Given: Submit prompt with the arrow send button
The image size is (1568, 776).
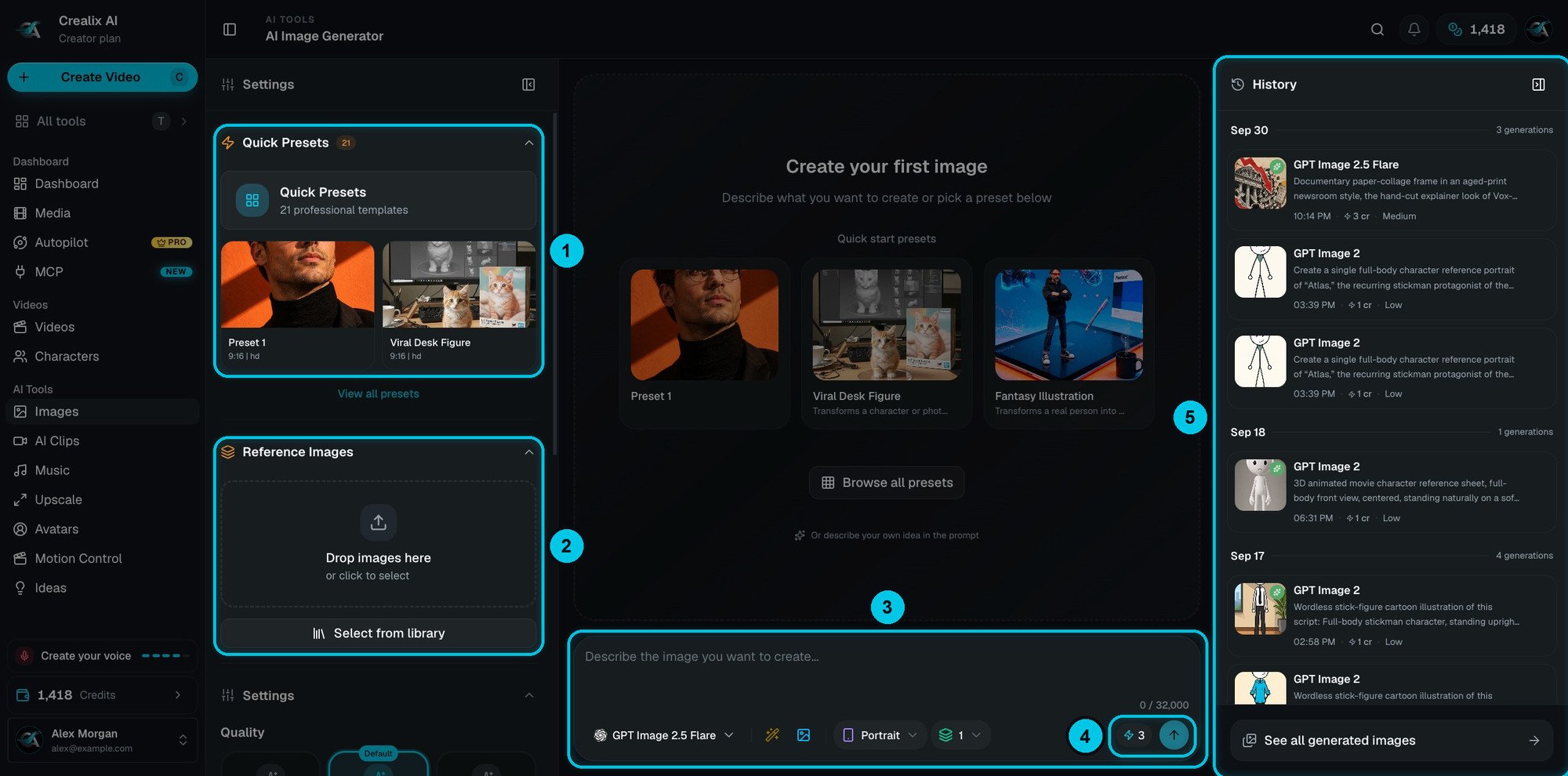Looking at the screenshot, I should click(x=1174, y=735).
